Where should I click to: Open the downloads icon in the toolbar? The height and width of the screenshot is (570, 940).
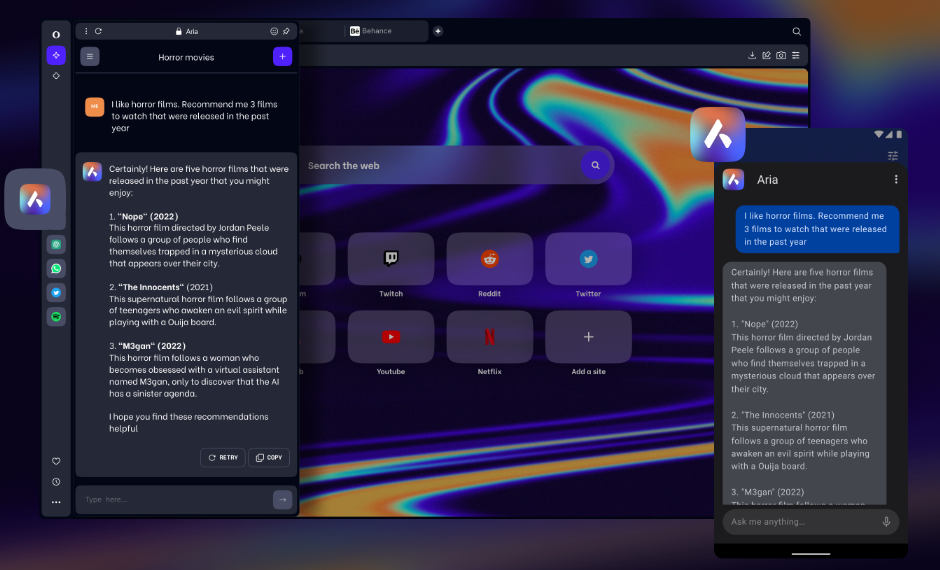[752, 55]
